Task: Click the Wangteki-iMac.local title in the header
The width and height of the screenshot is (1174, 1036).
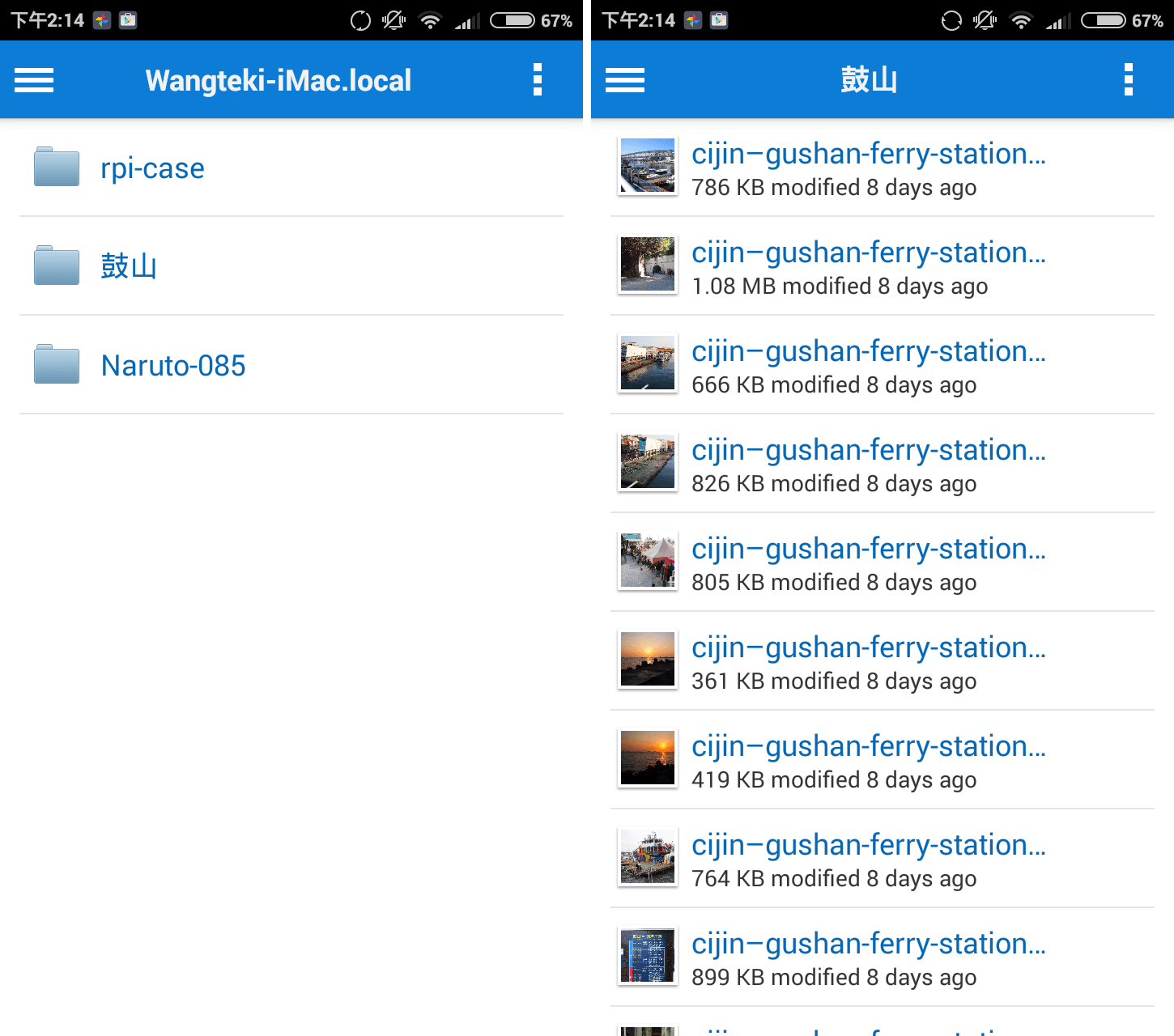Action: click(x=278, y=79)
